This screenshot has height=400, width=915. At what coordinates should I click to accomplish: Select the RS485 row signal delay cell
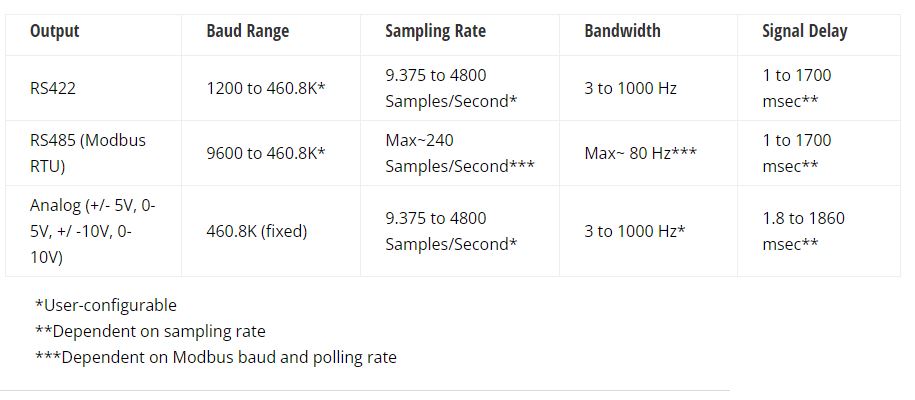click(x=796, y=153)
